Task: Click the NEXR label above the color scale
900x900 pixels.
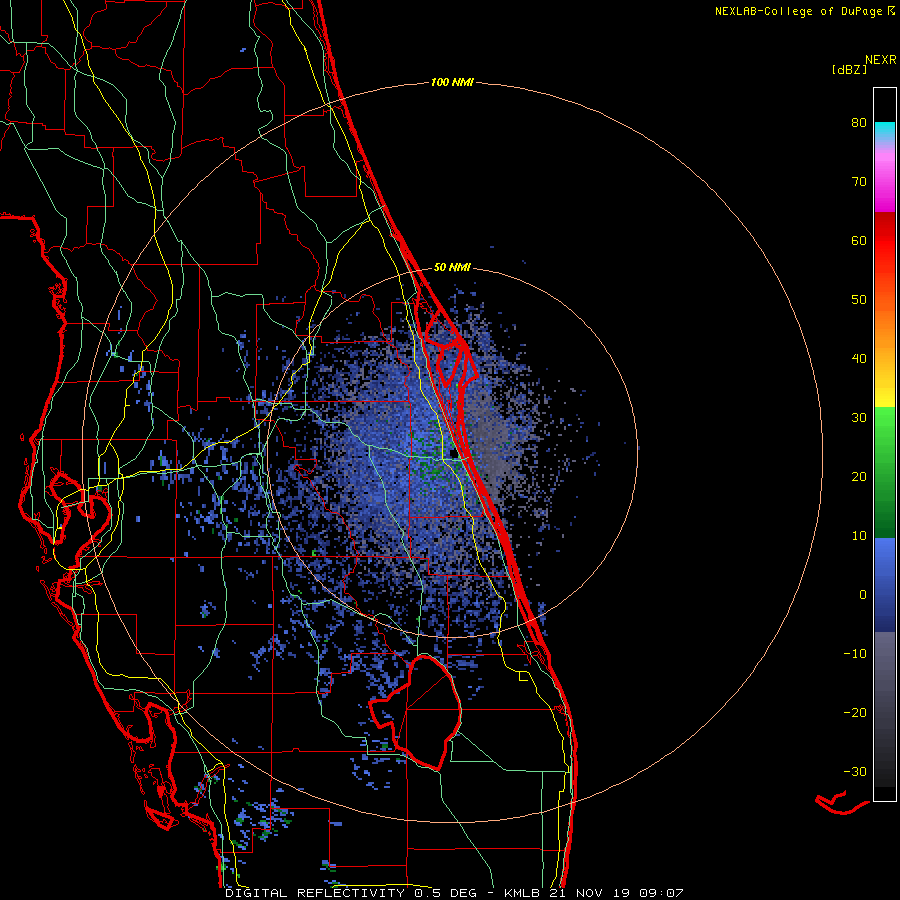Action: (x=880, y=60)
